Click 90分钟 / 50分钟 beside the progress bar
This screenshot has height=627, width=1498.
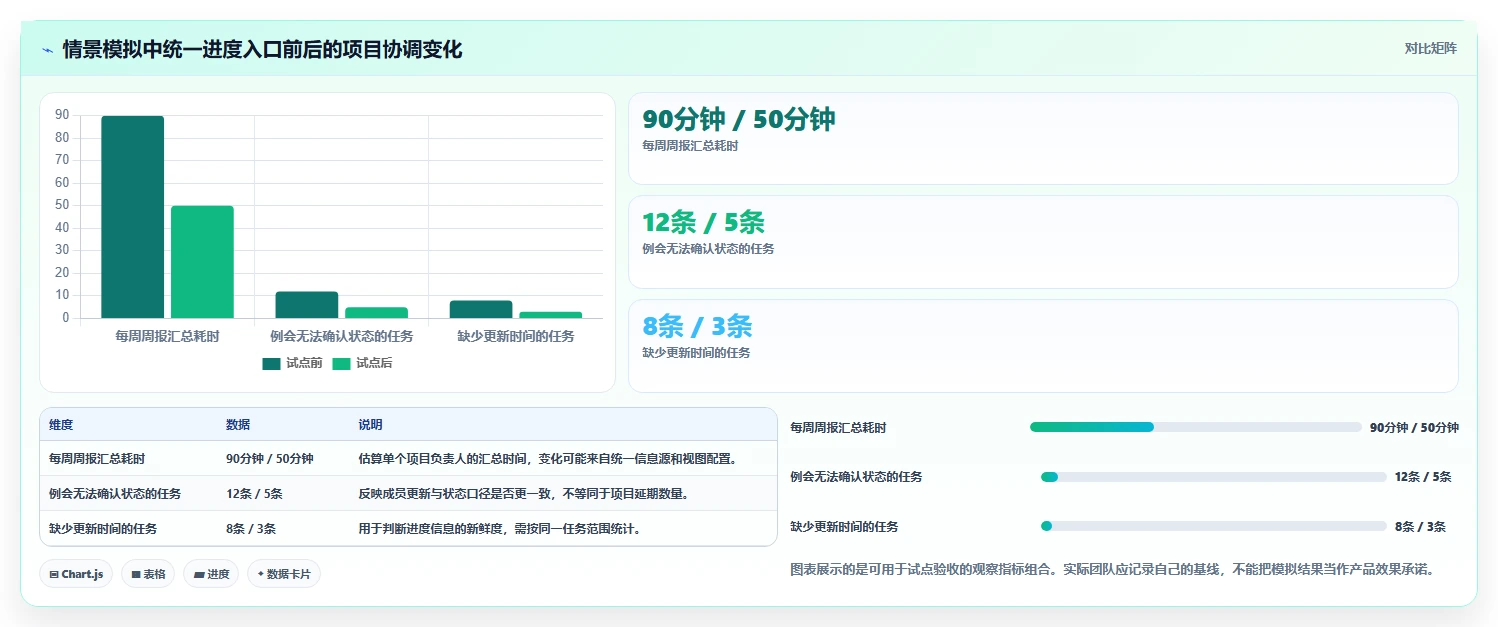[1414, 428]
